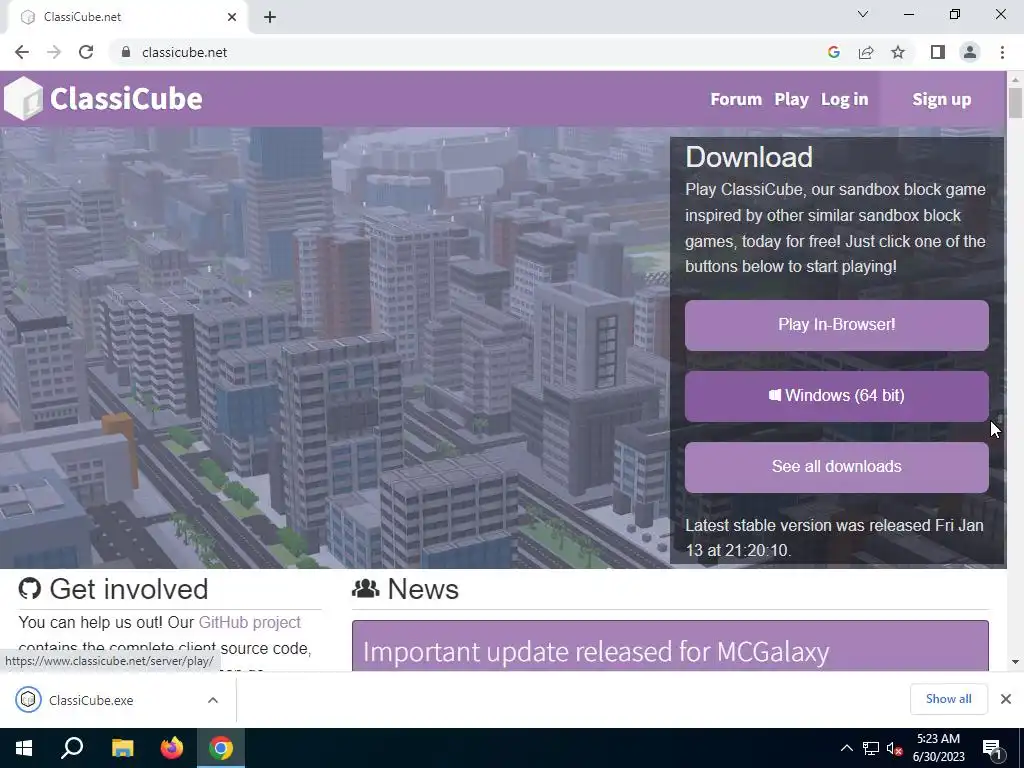Click Show all downloads button
The height and width of the screenshot is (768, 1024).
click(x=948, y=699)
